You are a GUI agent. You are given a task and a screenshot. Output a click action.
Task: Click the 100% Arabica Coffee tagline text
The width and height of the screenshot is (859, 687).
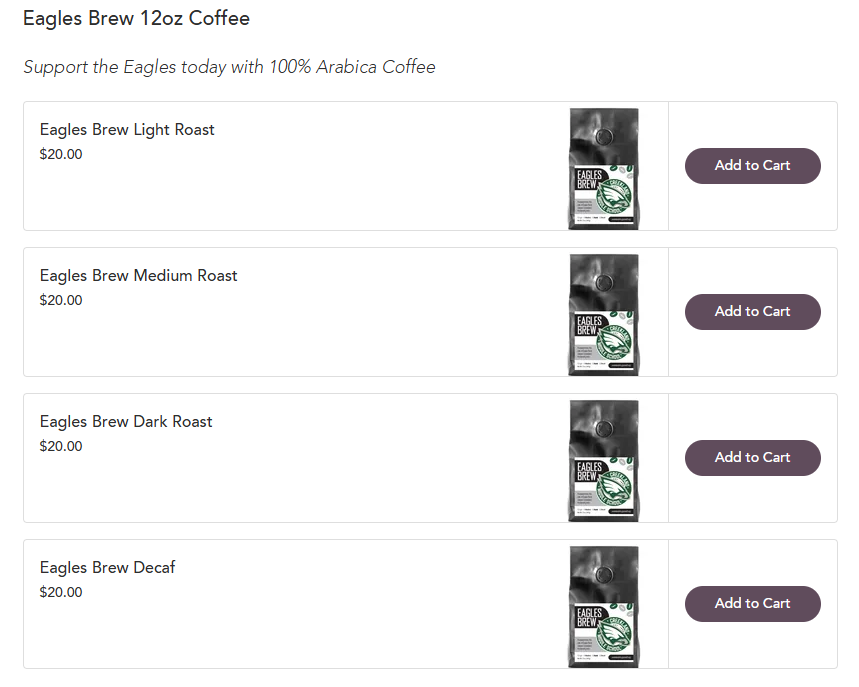pyautogui.click(x=352, y=67)
